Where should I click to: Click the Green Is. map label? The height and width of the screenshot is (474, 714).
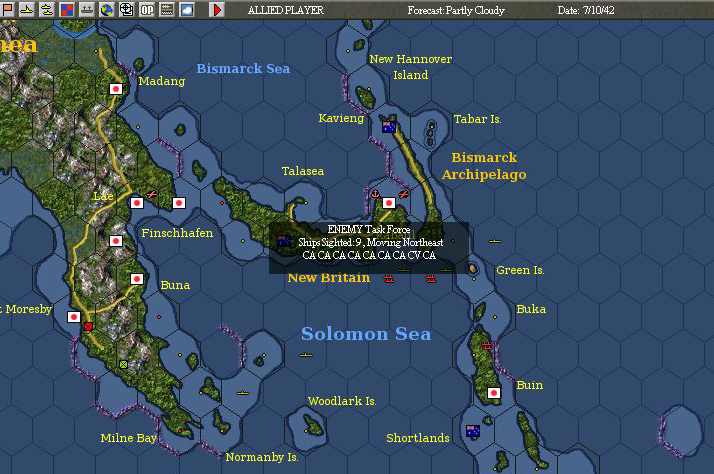(520, 270)
